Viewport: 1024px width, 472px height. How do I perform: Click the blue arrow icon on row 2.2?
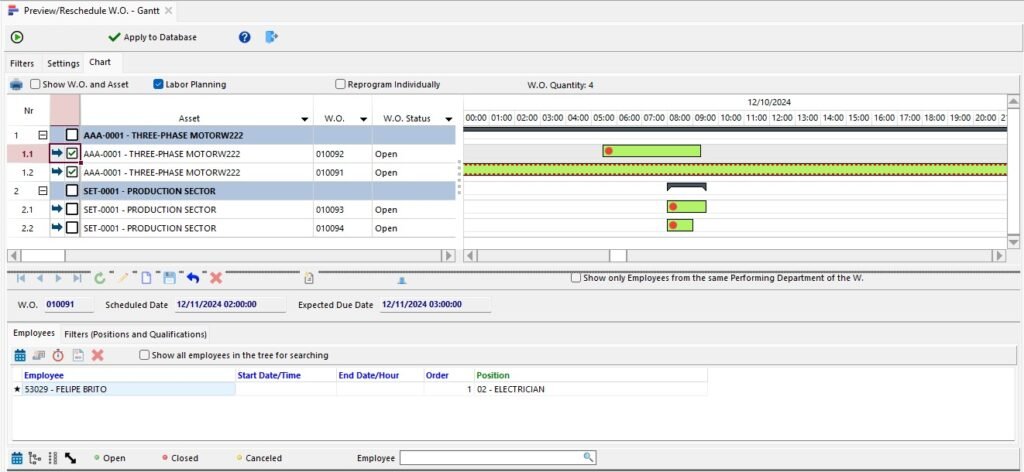point(57,228)
